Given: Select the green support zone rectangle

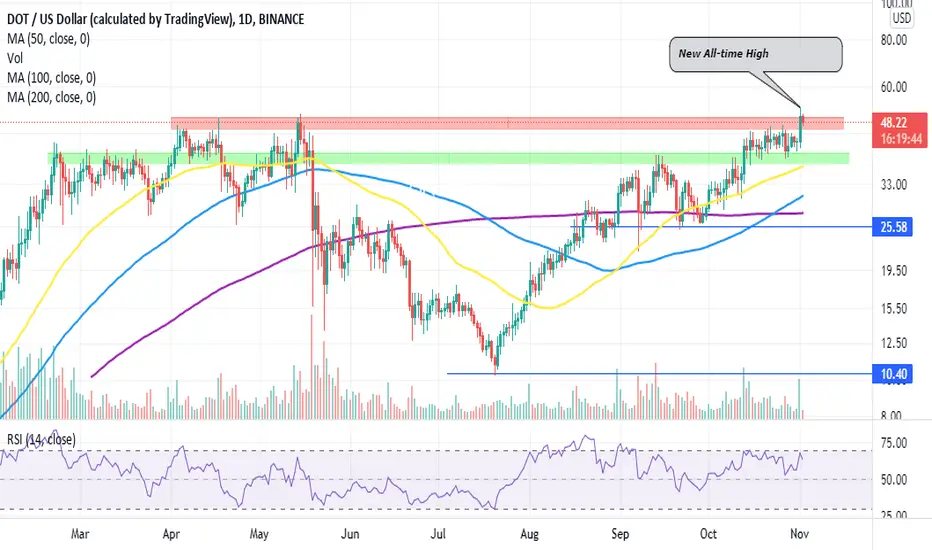Looking at the screenshot, I should pyautogui.click(x=449, y=158).
